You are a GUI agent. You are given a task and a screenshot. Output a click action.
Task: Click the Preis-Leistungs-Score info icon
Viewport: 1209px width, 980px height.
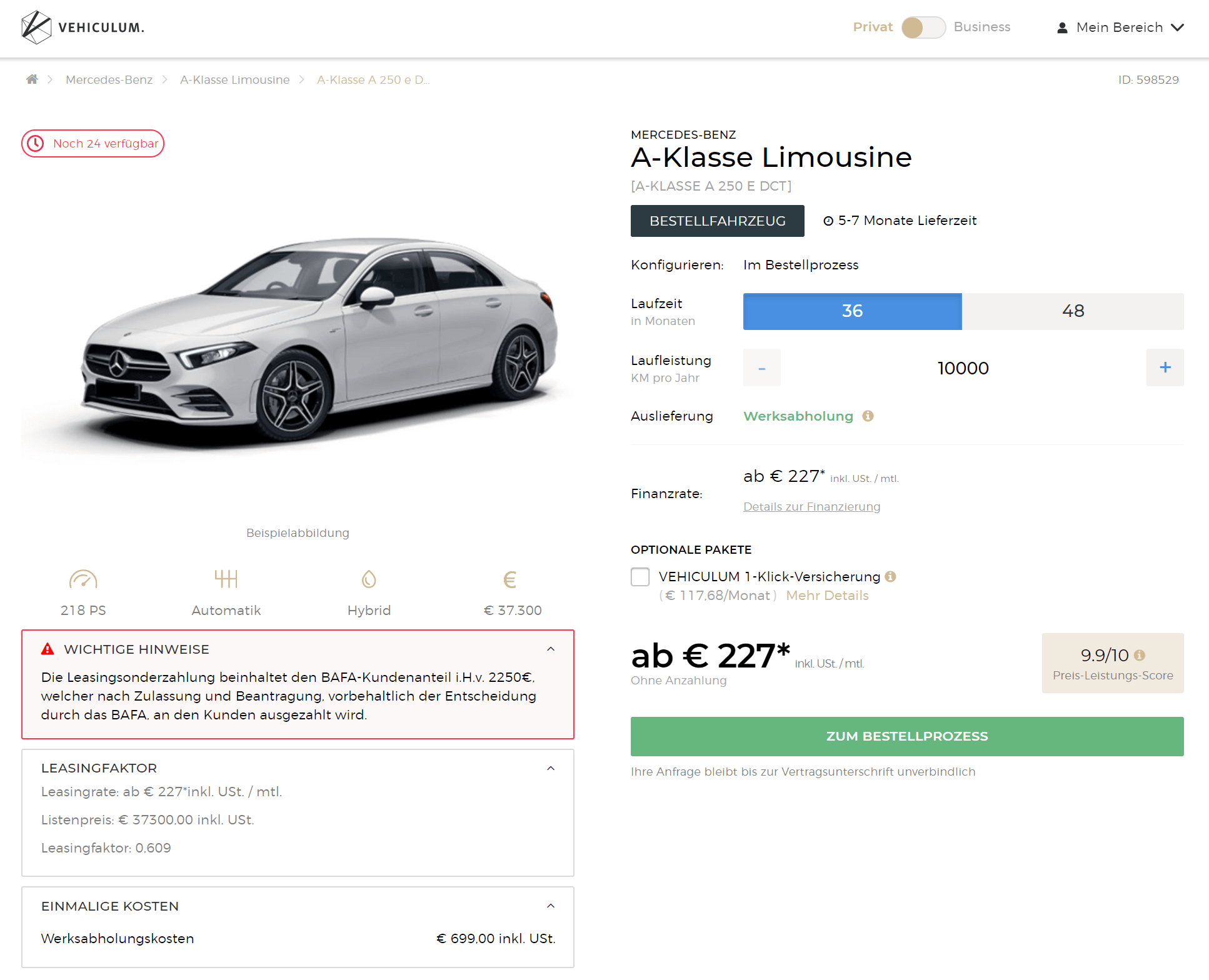tap(1140, 655)
